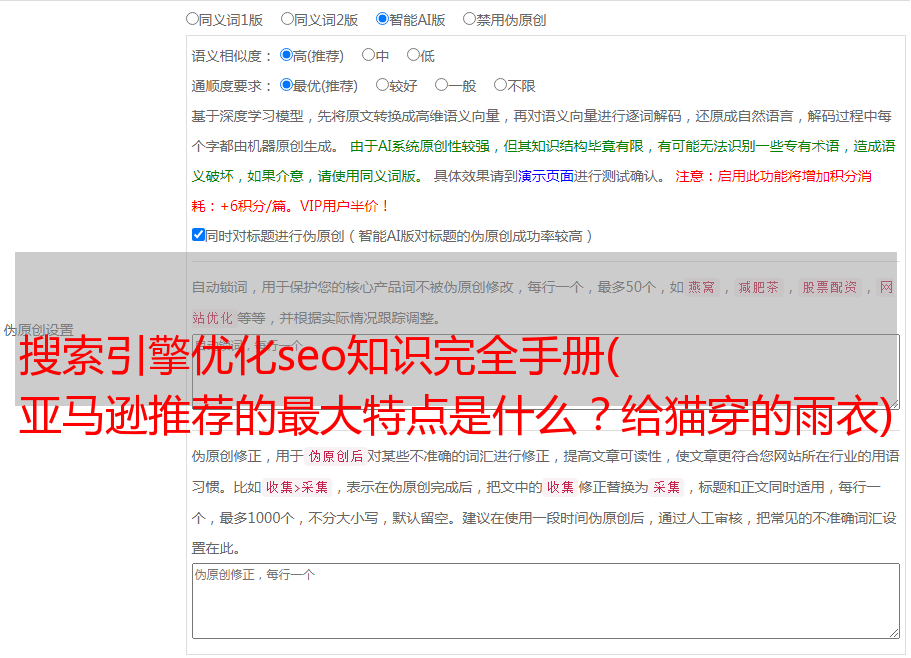Click the red 注意：启用此功能将增加积分消 text

(773, 176)
